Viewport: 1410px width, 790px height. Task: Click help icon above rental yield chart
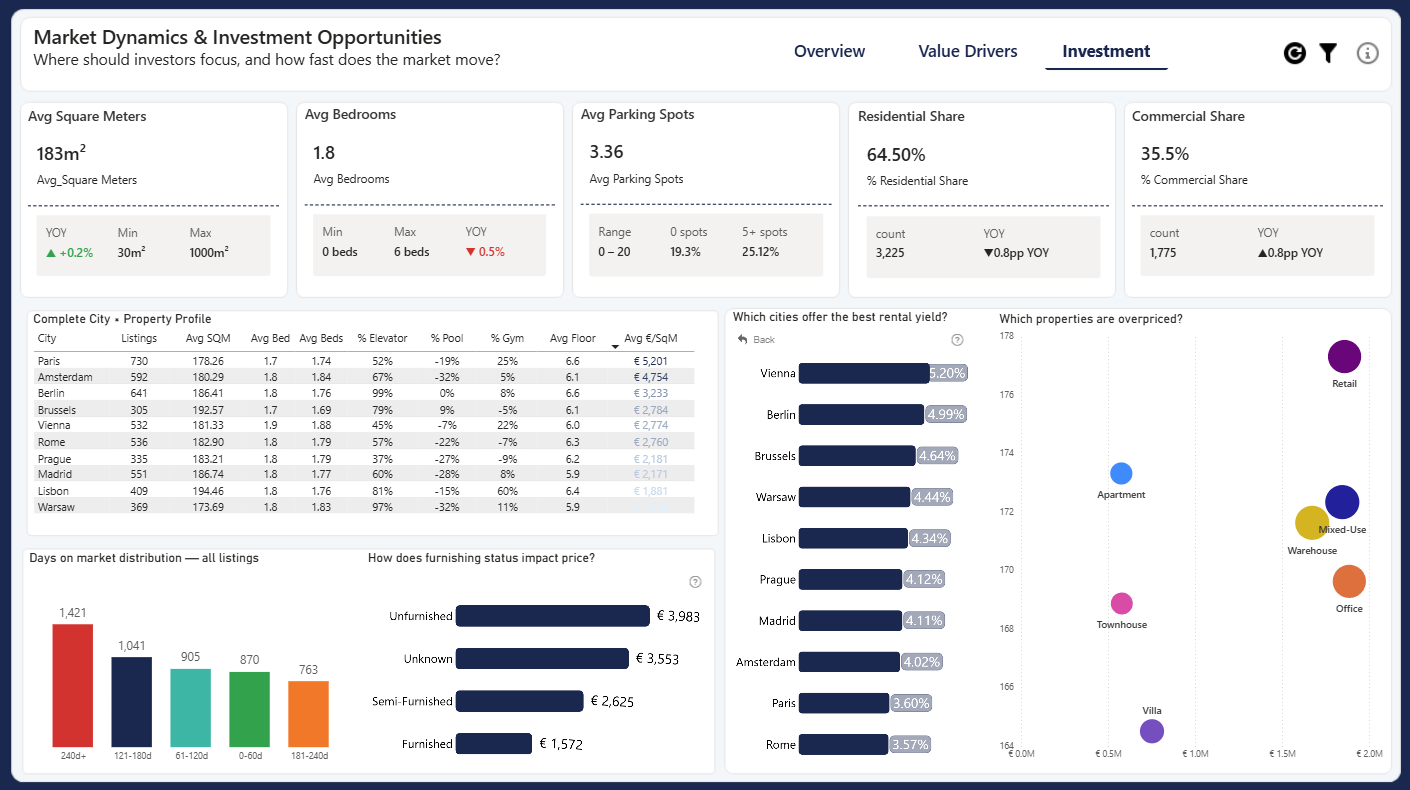point(957,340)
